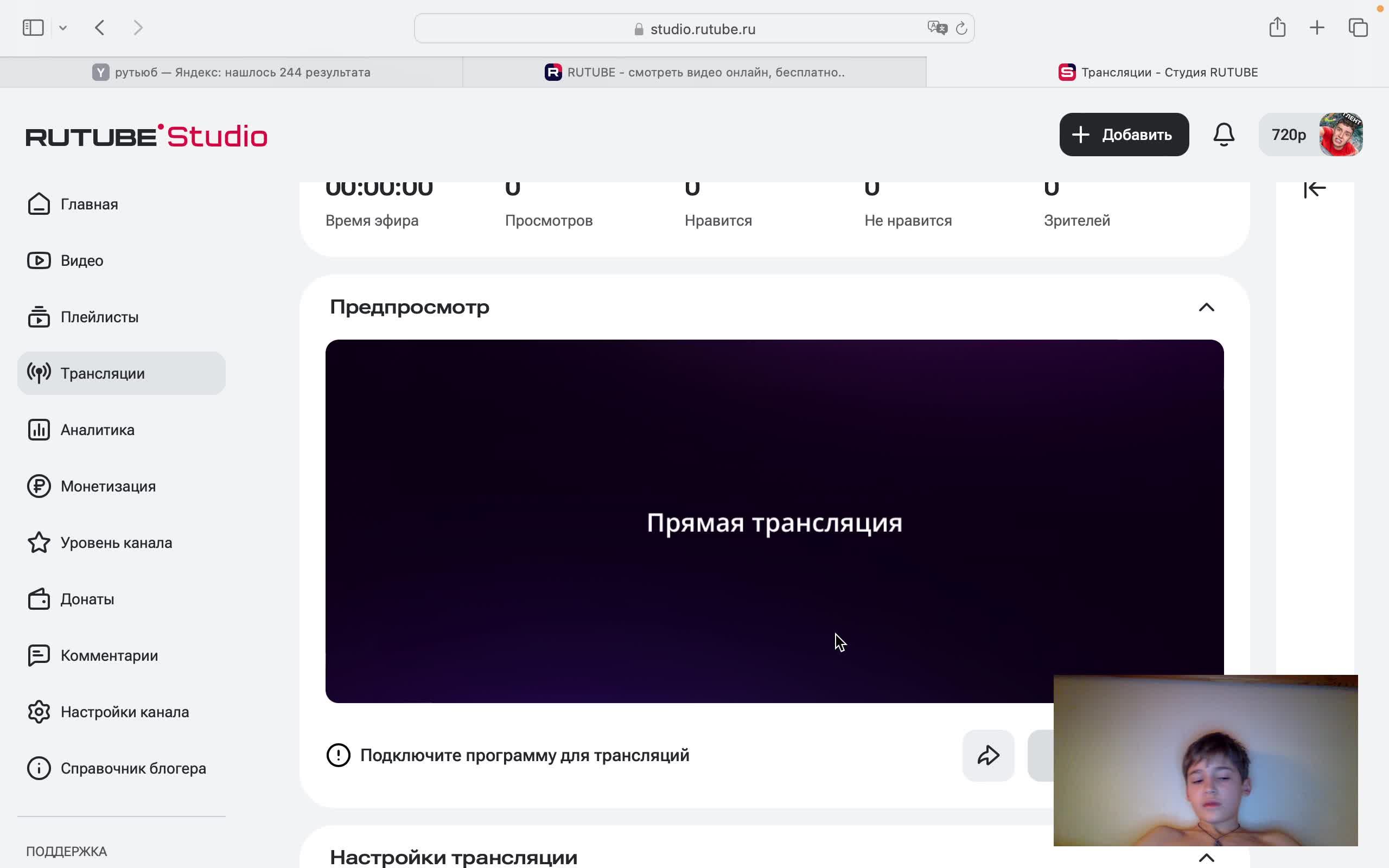Open the Трансляции sidebar section
This screenshot has width=1389, height=868.
(x=101, y=373)
